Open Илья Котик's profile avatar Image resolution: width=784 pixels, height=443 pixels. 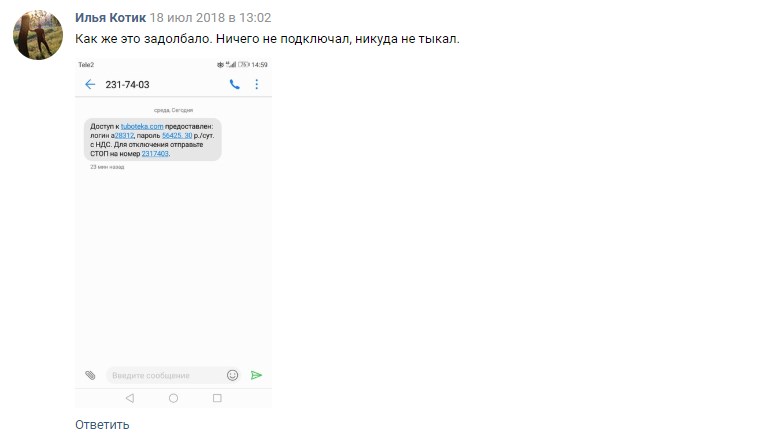point(38,34)
